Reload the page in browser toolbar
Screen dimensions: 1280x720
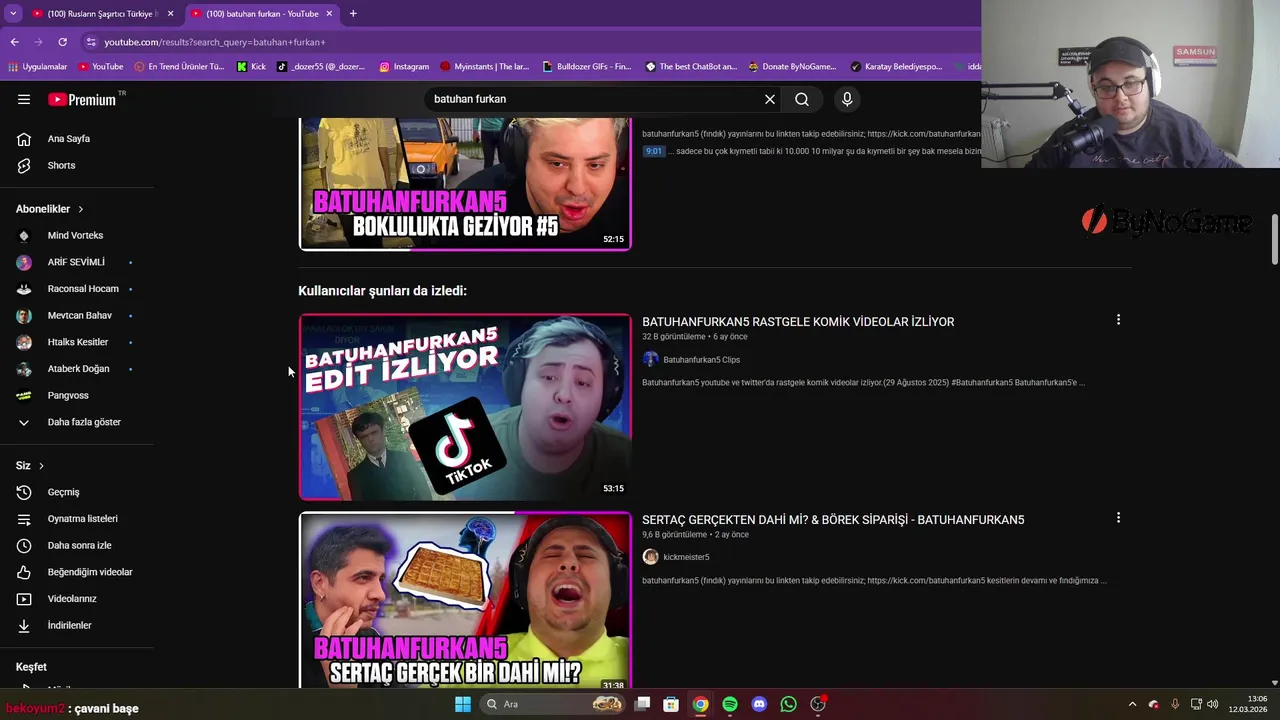(x=62, y=42)
